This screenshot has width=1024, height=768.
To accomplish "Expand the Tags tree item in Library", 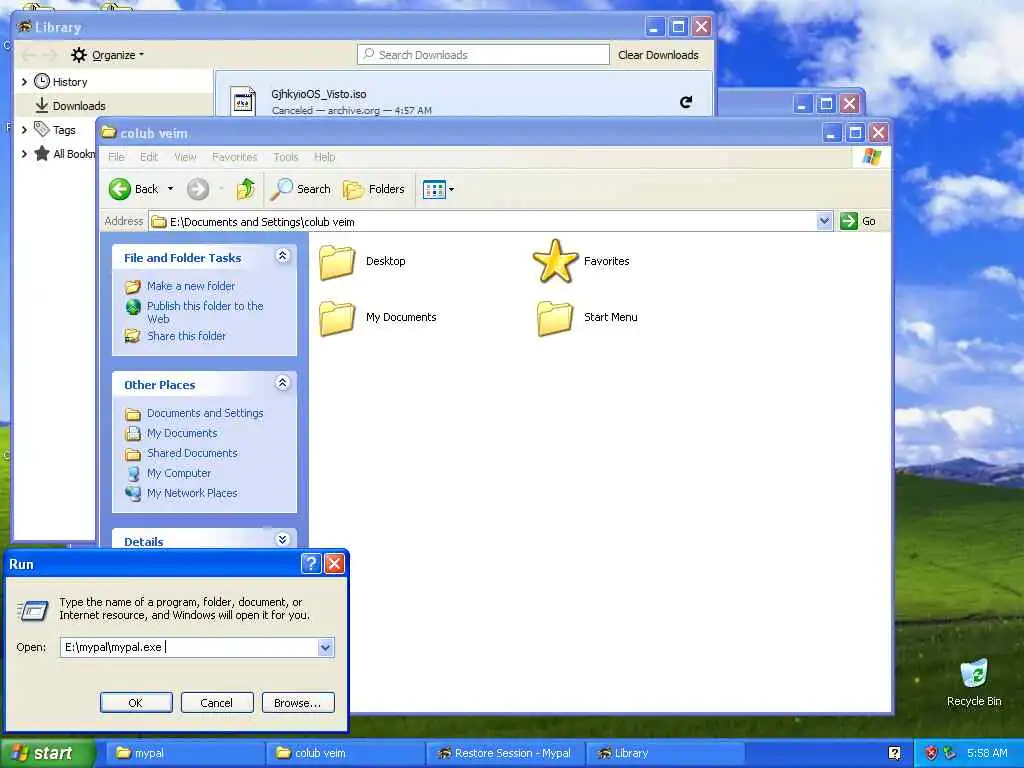I will click(25, 130).
